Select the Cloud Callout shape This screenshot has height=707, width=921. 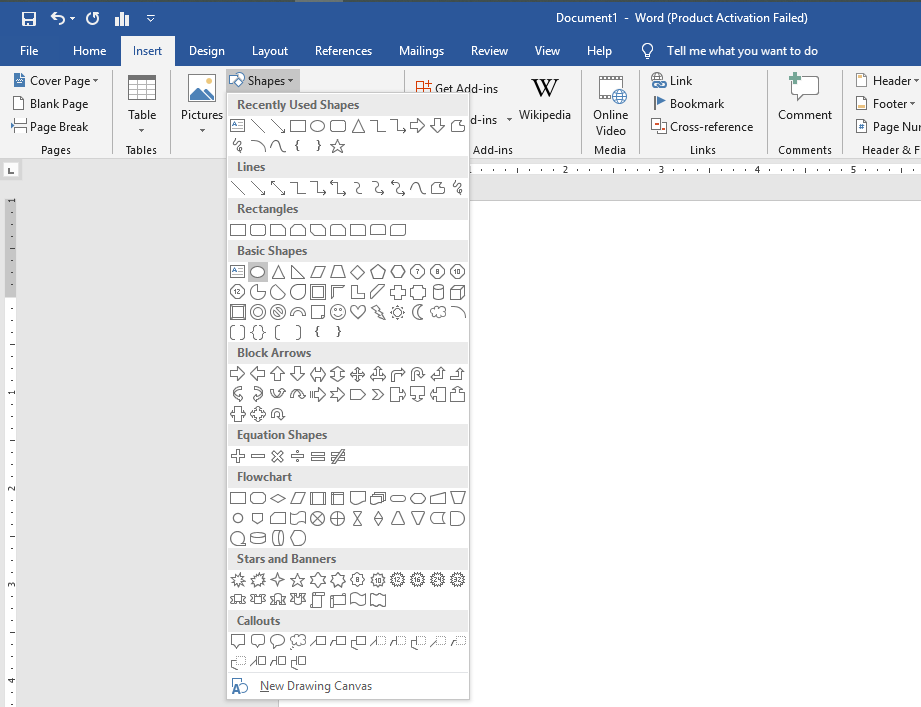click(298, 641)
